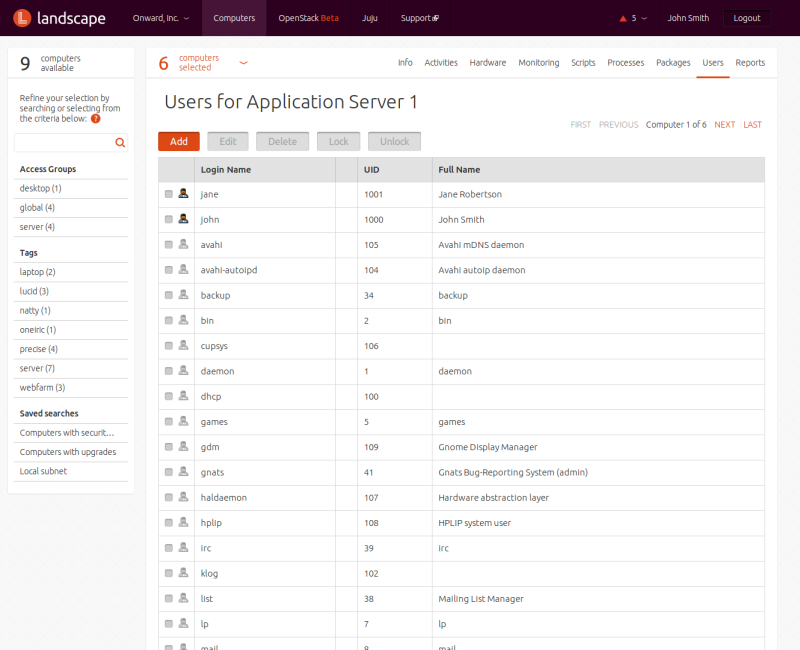
Task: Open the Computers menu item
Action: pyautogui.click(x=234, y=18)
